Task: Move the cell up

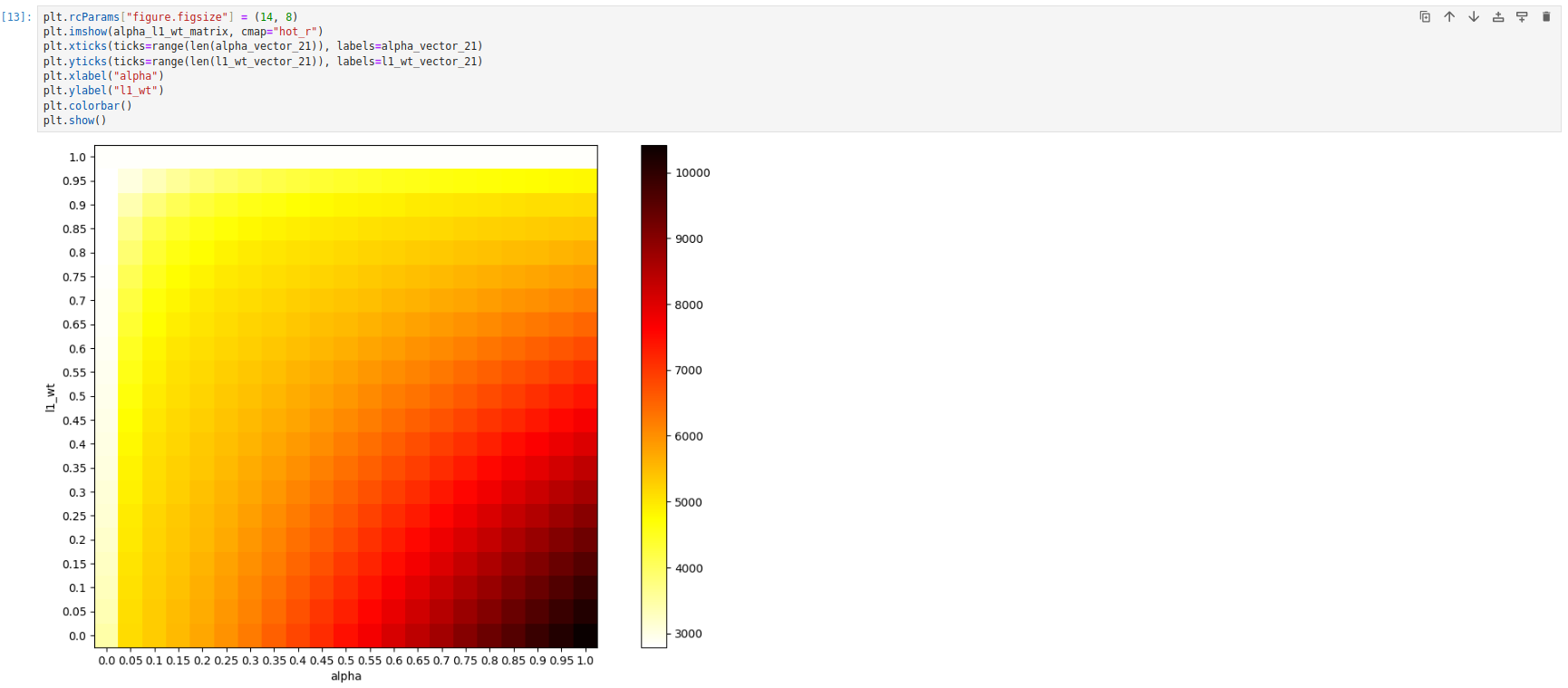Action: click(1449, 17)
